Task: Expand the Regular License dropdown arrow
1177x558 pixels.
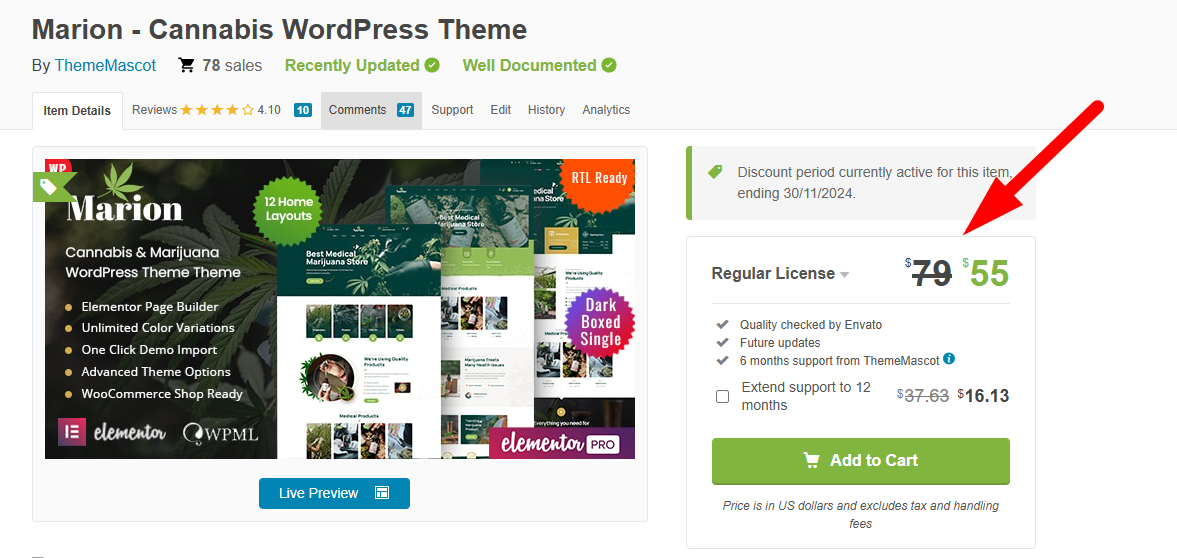Action: 844,275
